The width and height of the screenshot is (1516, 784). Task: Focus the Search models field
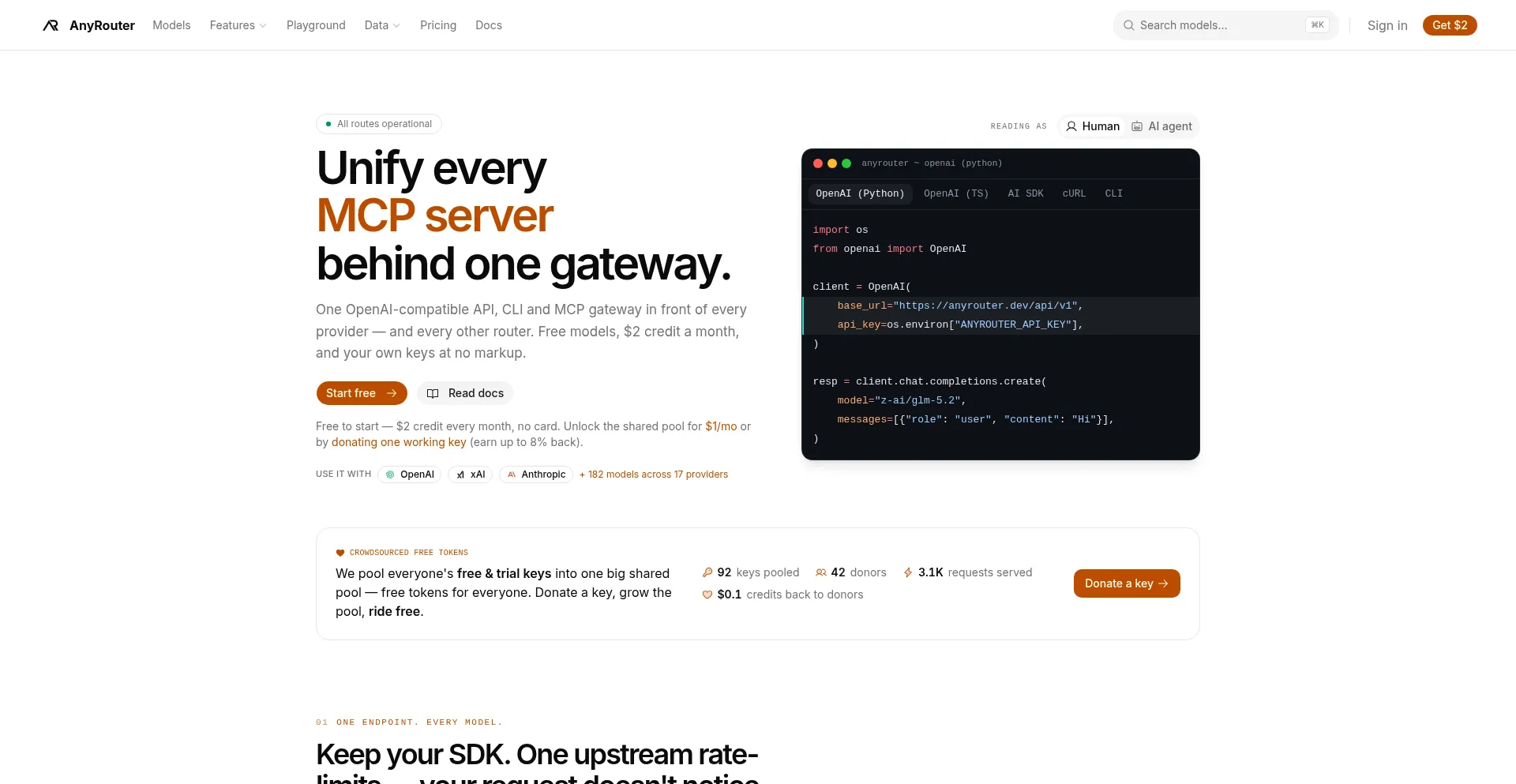click(x=1226, y=25)
